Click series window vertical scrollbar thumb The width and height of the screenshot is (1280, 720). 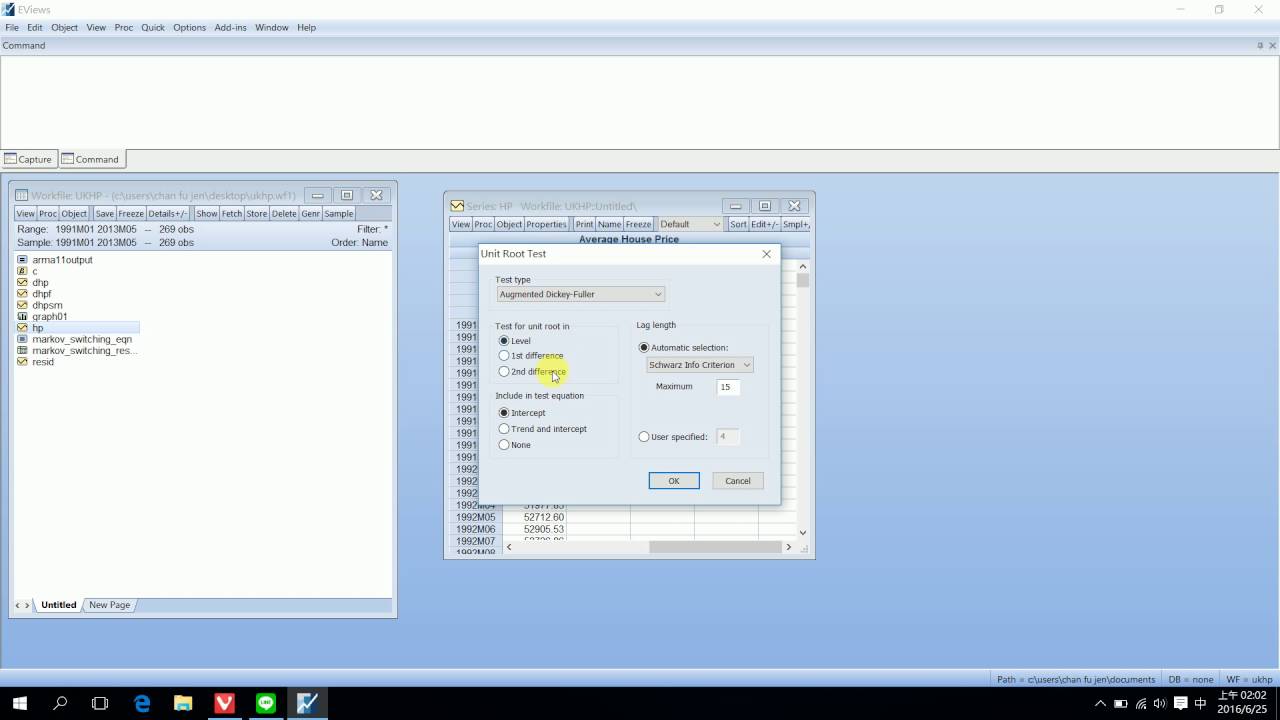(802, 280)
